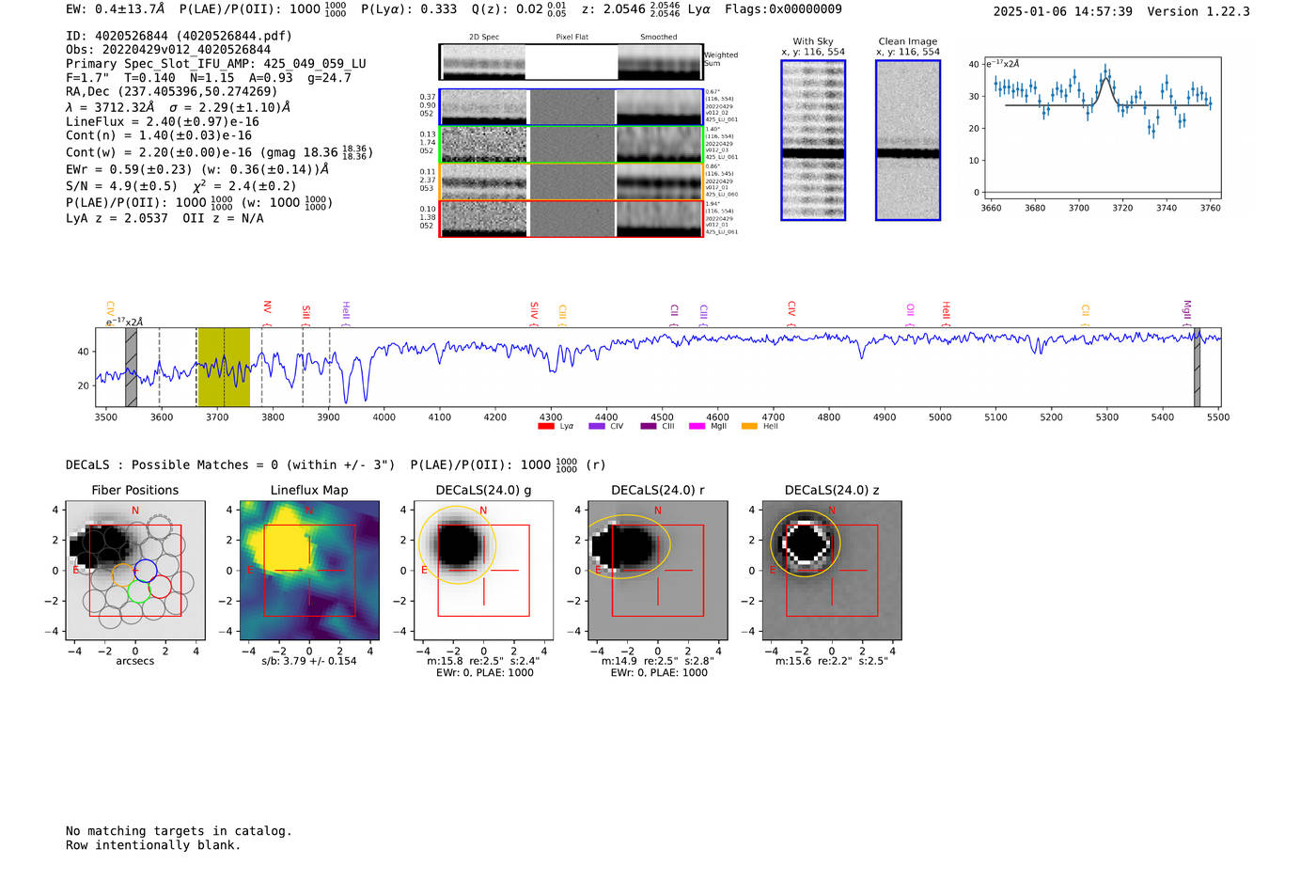The image size is (1316, 896).
Task: Click the 's/b: 3.79 +/- 0.154' caption
Action: [x=309, y=661]
